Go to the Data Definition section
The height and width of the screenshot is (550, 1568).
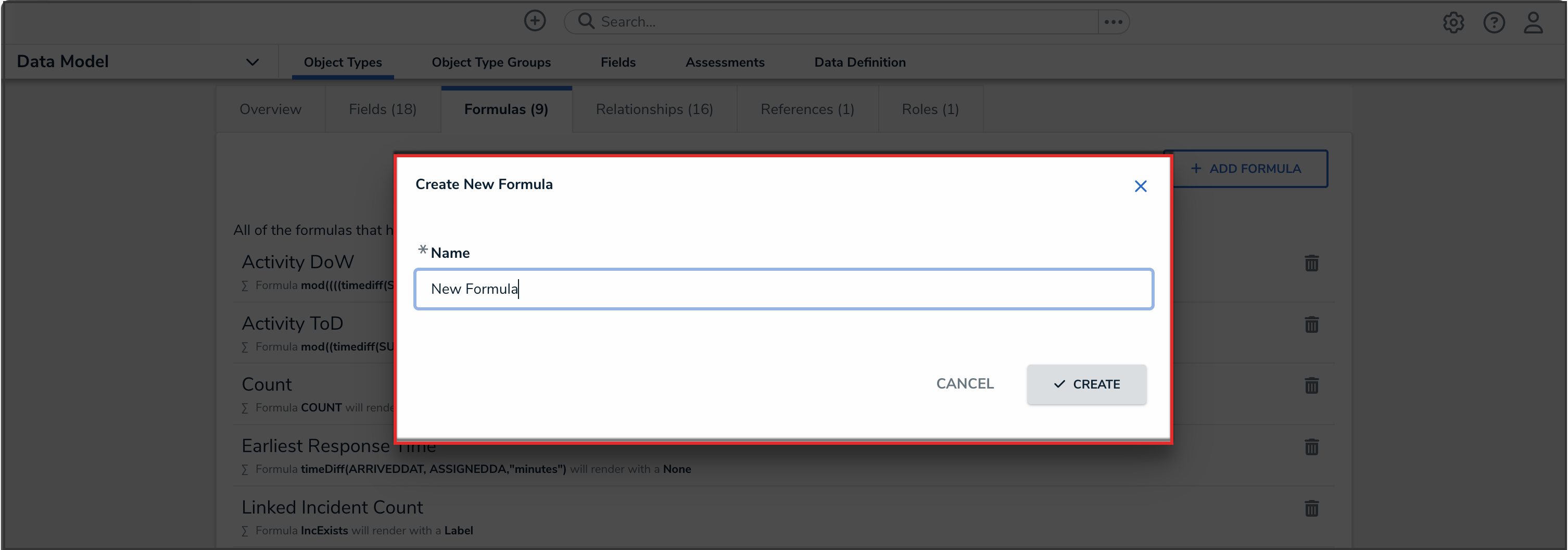[x=859, y=61]
